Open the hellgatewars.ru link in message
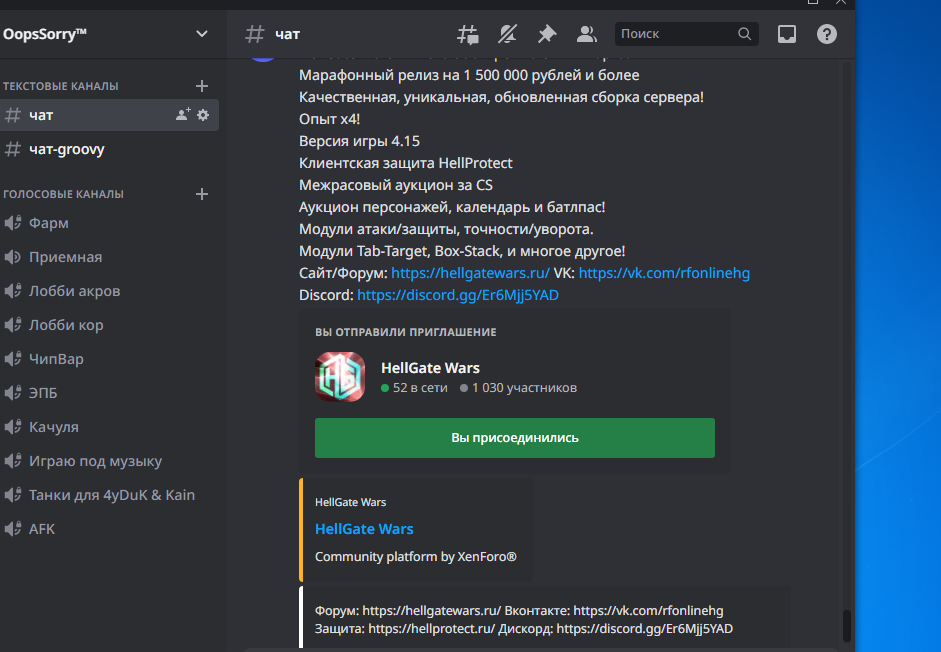Image resolution: width=941 pixels, height=652 pixels. point(470,273)
